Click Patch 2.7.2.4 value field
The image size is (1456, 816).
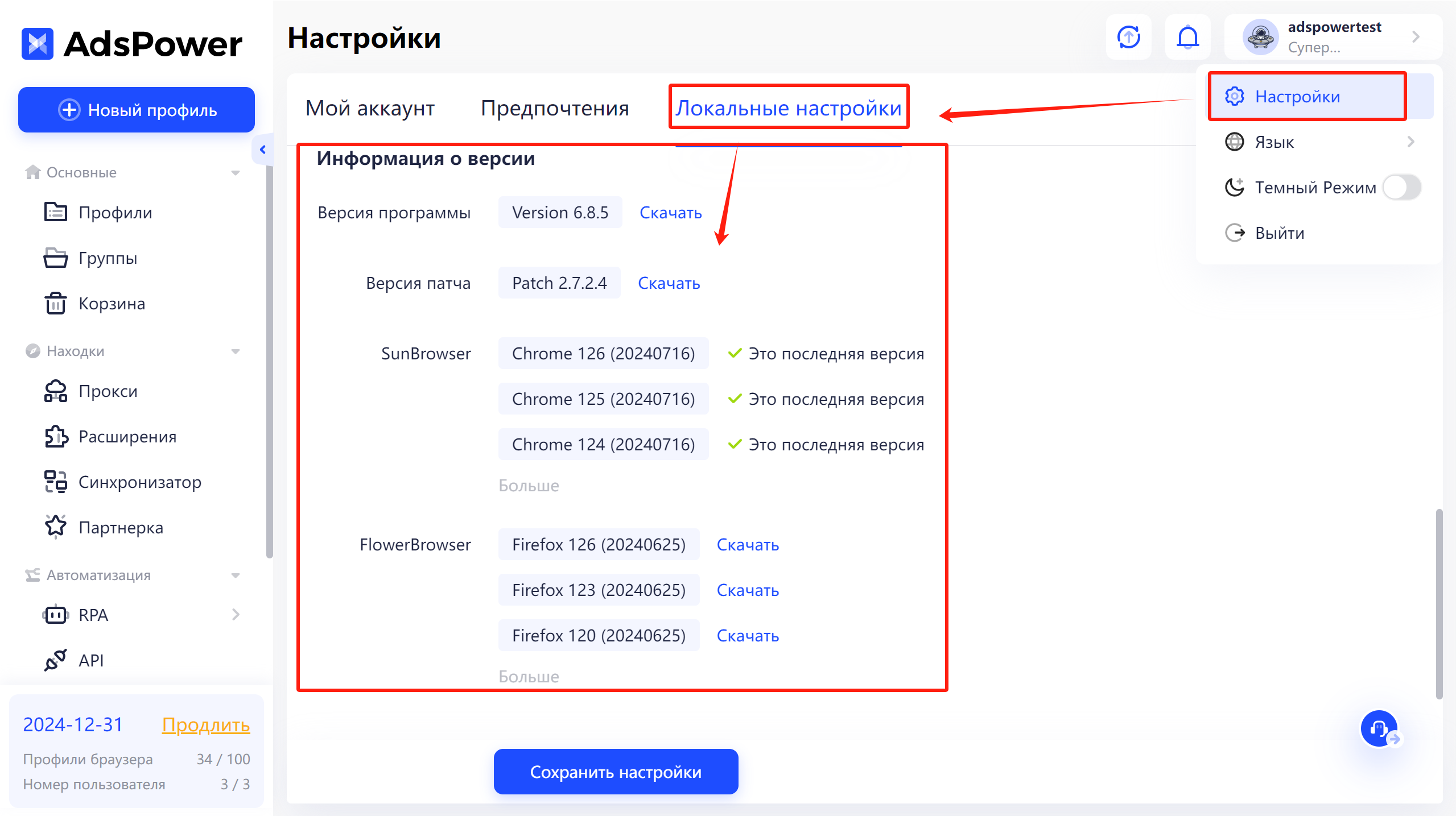pyautogui.click(x=560, y=283)
